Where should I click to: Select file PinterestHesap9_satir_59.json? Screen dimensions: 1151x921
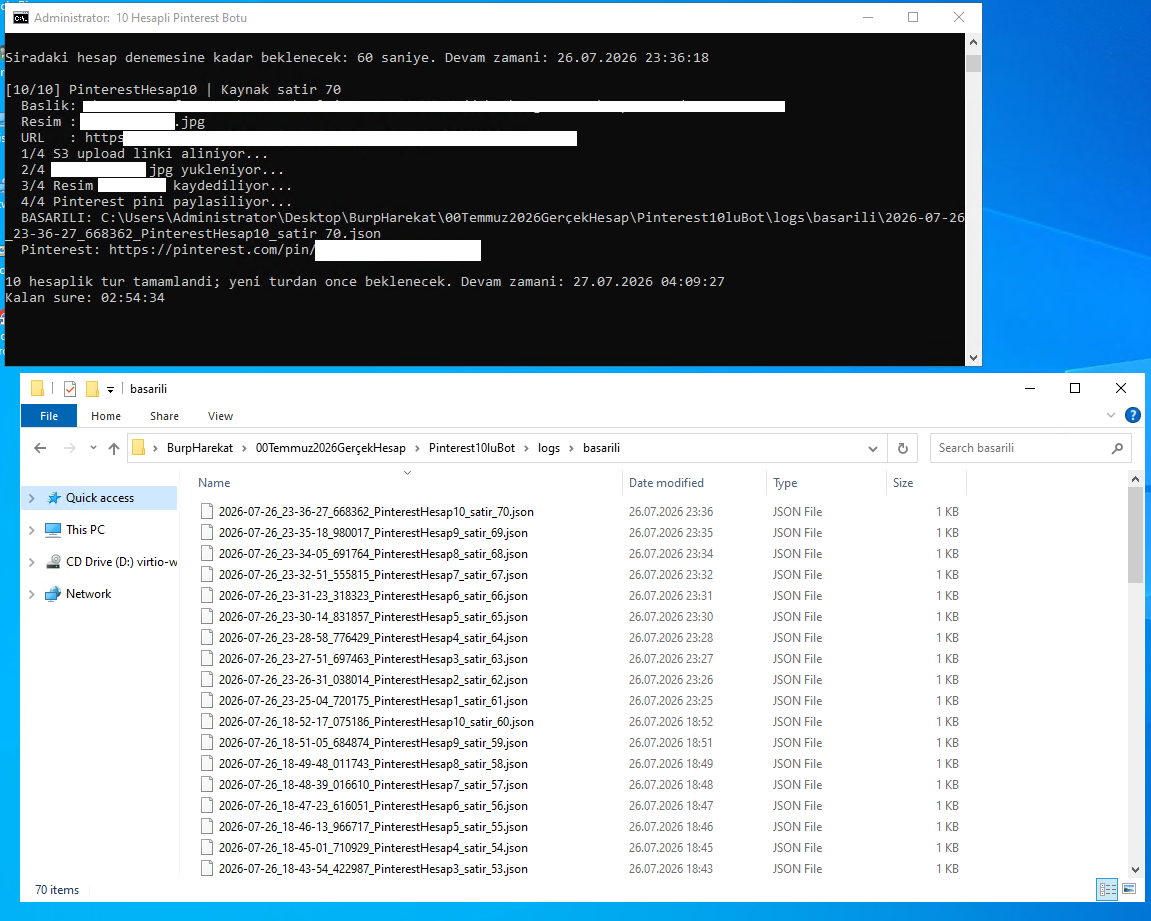click(373, 743)
